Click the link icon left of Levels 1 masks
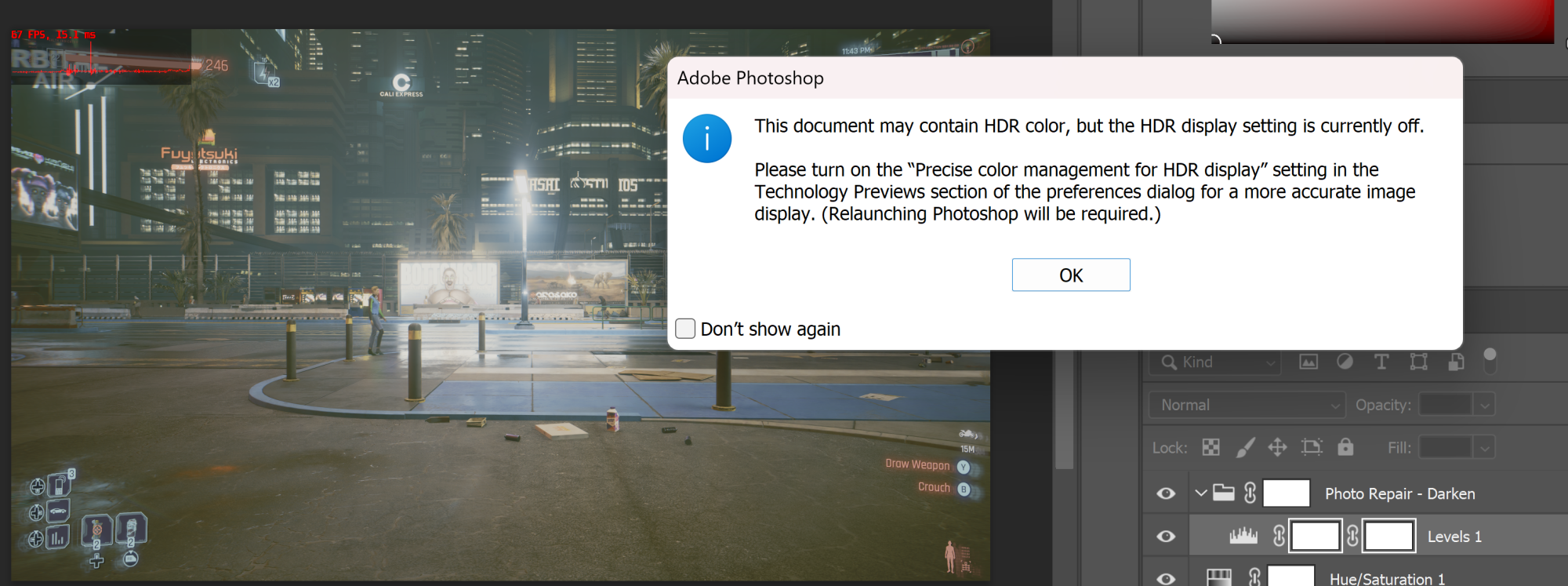Viewport: 1568px width, 586px height. (1279, 536)
